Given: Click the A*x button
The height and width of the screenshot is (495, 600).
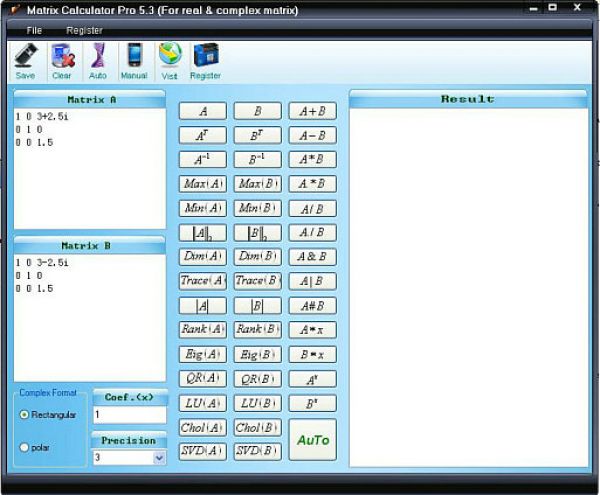Looking at the screenshot, I should coord(313,330).
